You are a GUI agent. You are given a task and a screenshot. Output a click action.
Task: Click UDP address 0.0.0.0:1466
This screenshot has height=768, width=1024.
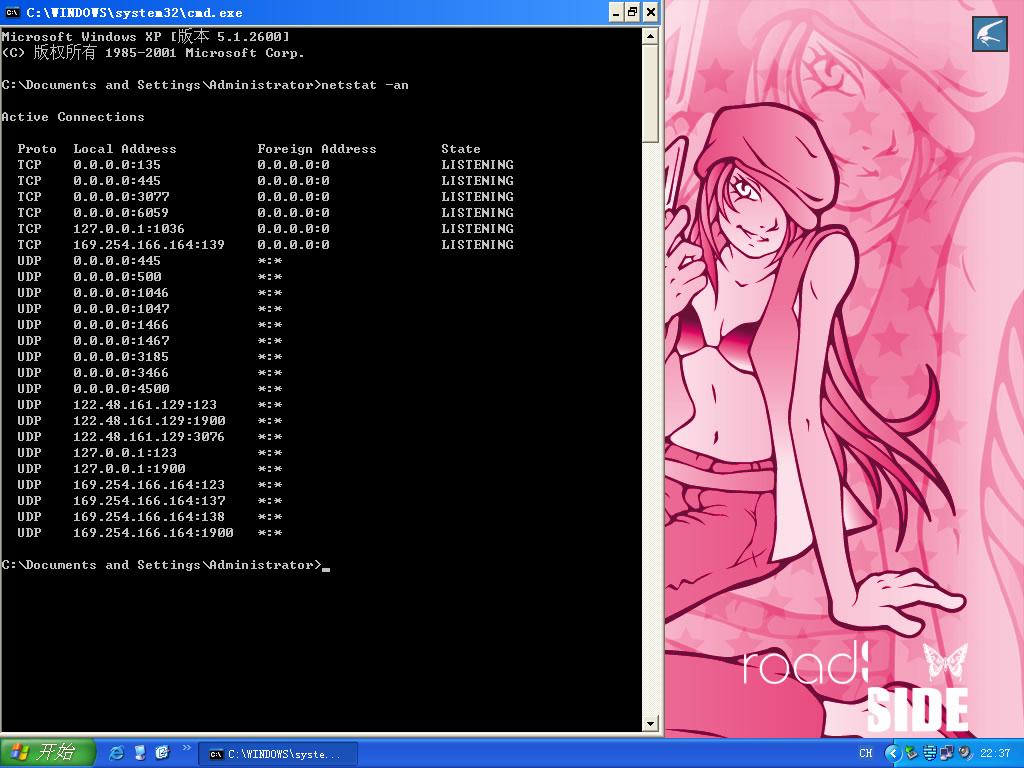[x=121, y=325]
